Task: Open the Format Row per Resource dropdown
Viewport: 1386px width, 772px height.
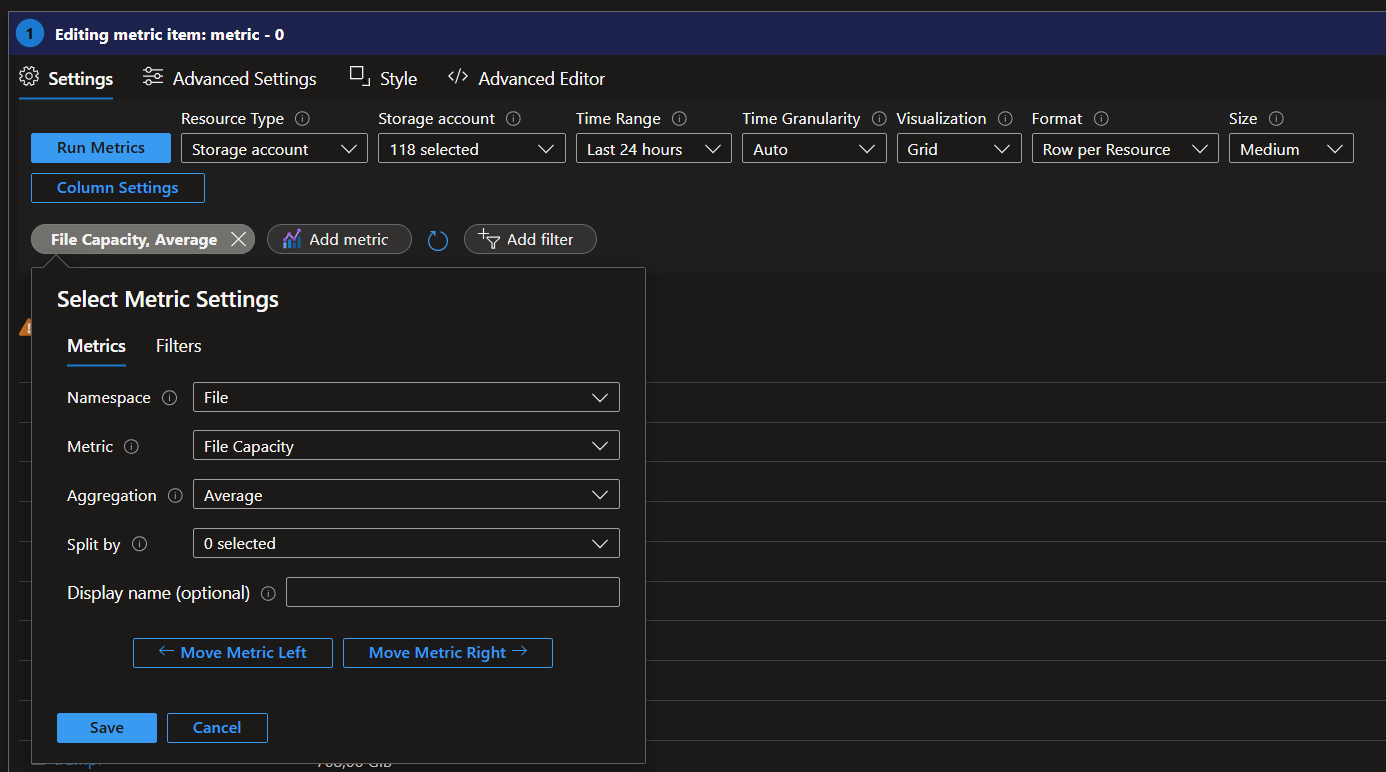Action: click(x=1125, y=149)
